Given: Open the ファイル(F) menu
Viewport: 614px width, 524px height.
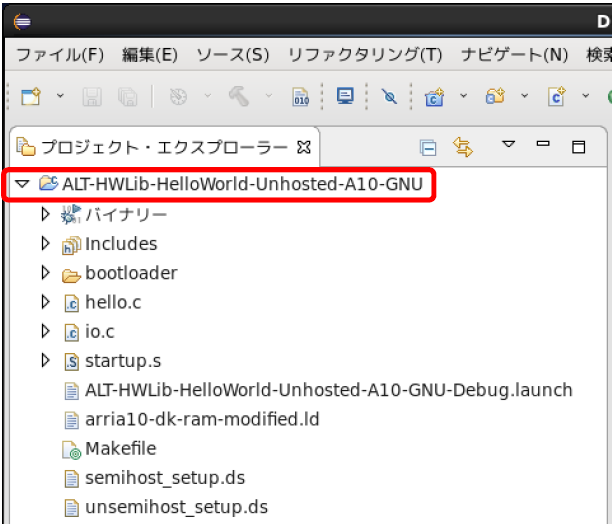Looking at the screenshot, I should point(60,54).
